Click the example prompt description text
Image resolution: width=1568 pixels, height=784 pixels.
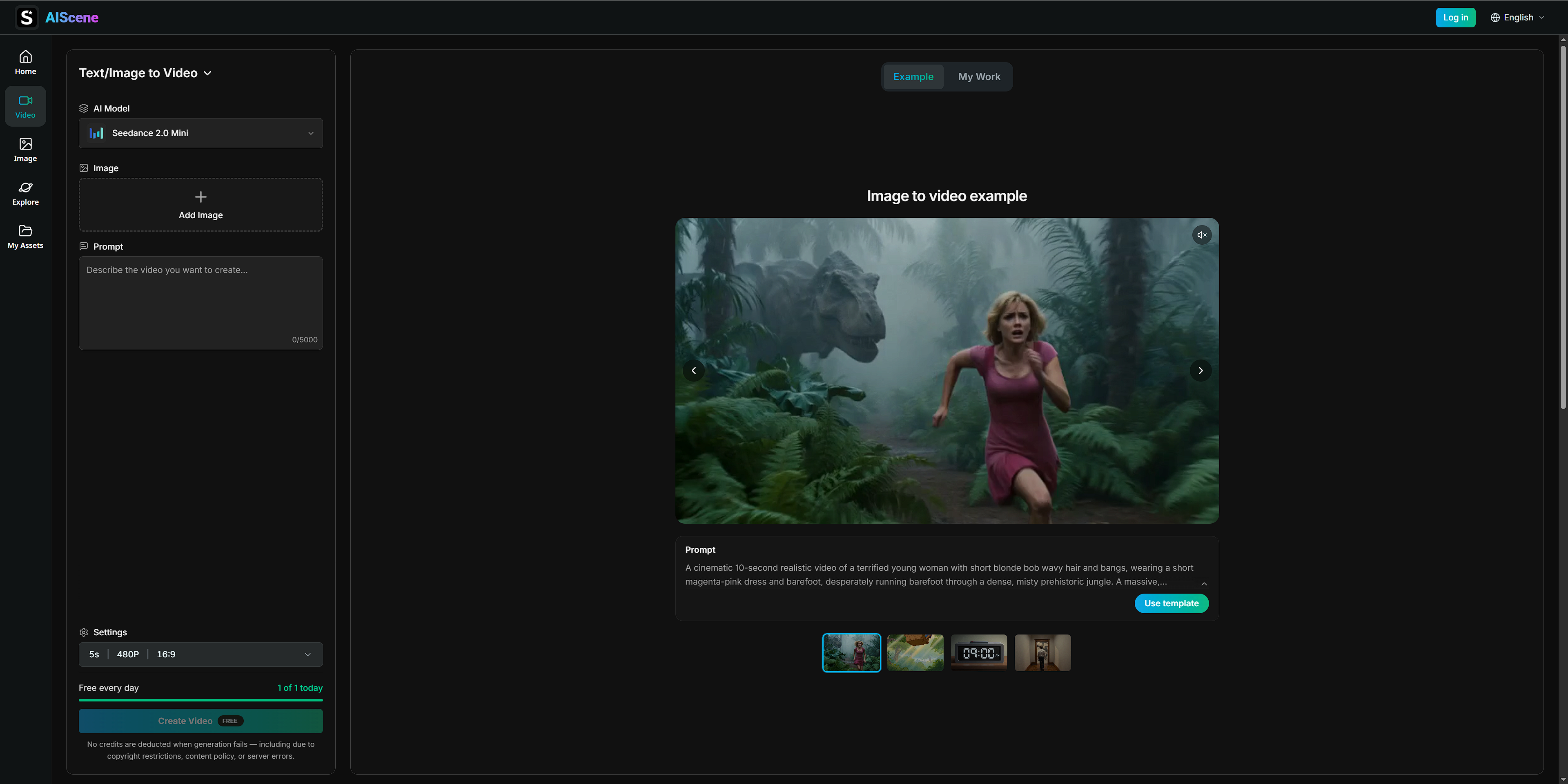939,574
